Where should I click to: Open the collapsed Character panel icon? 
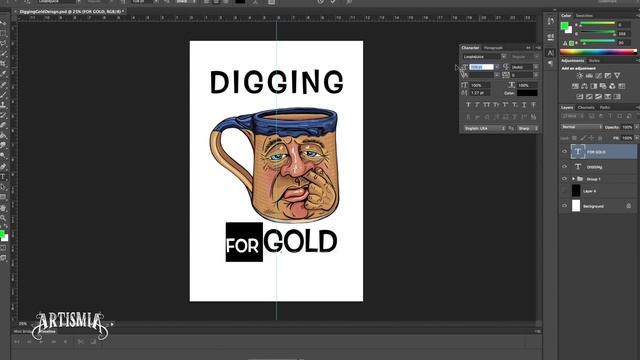tap(550, 53)
